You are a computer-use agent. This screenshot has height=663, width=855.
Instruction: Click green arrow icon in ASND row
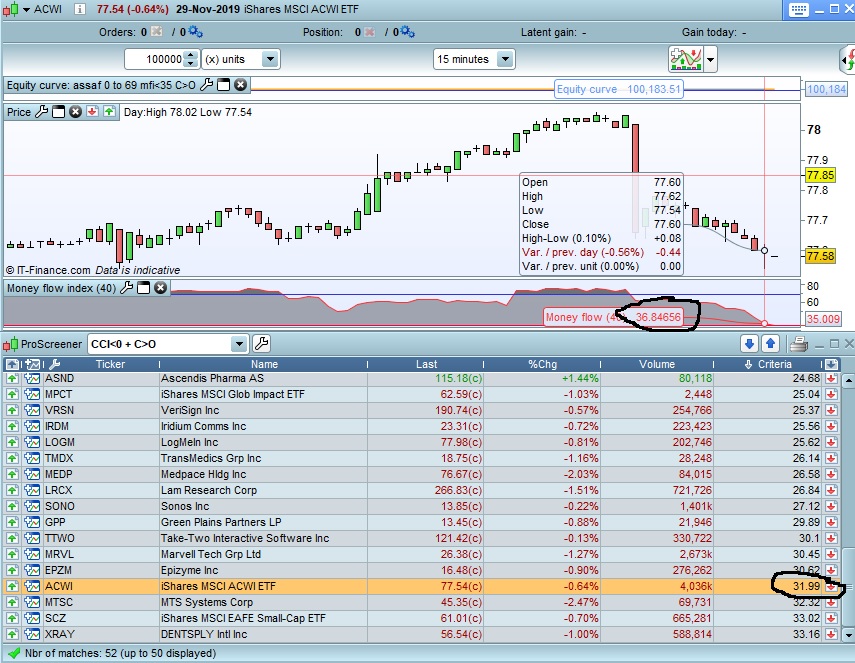point(12,378)
